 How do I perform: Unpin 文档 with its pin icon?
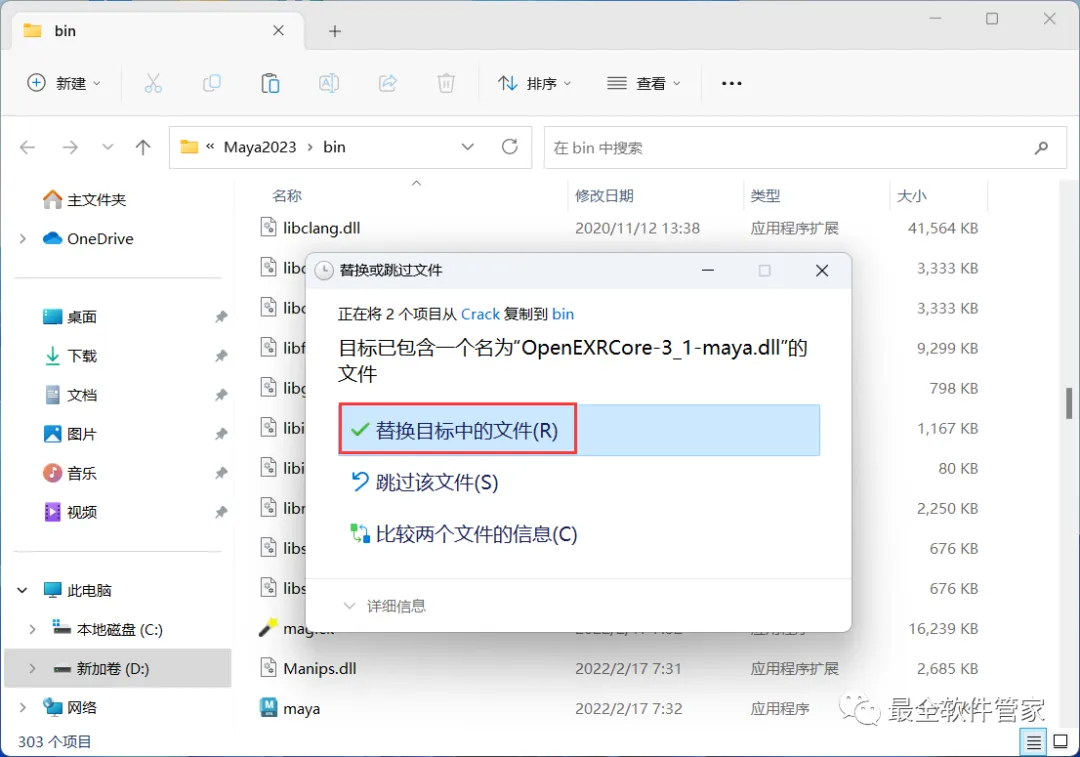pos(220,395)
